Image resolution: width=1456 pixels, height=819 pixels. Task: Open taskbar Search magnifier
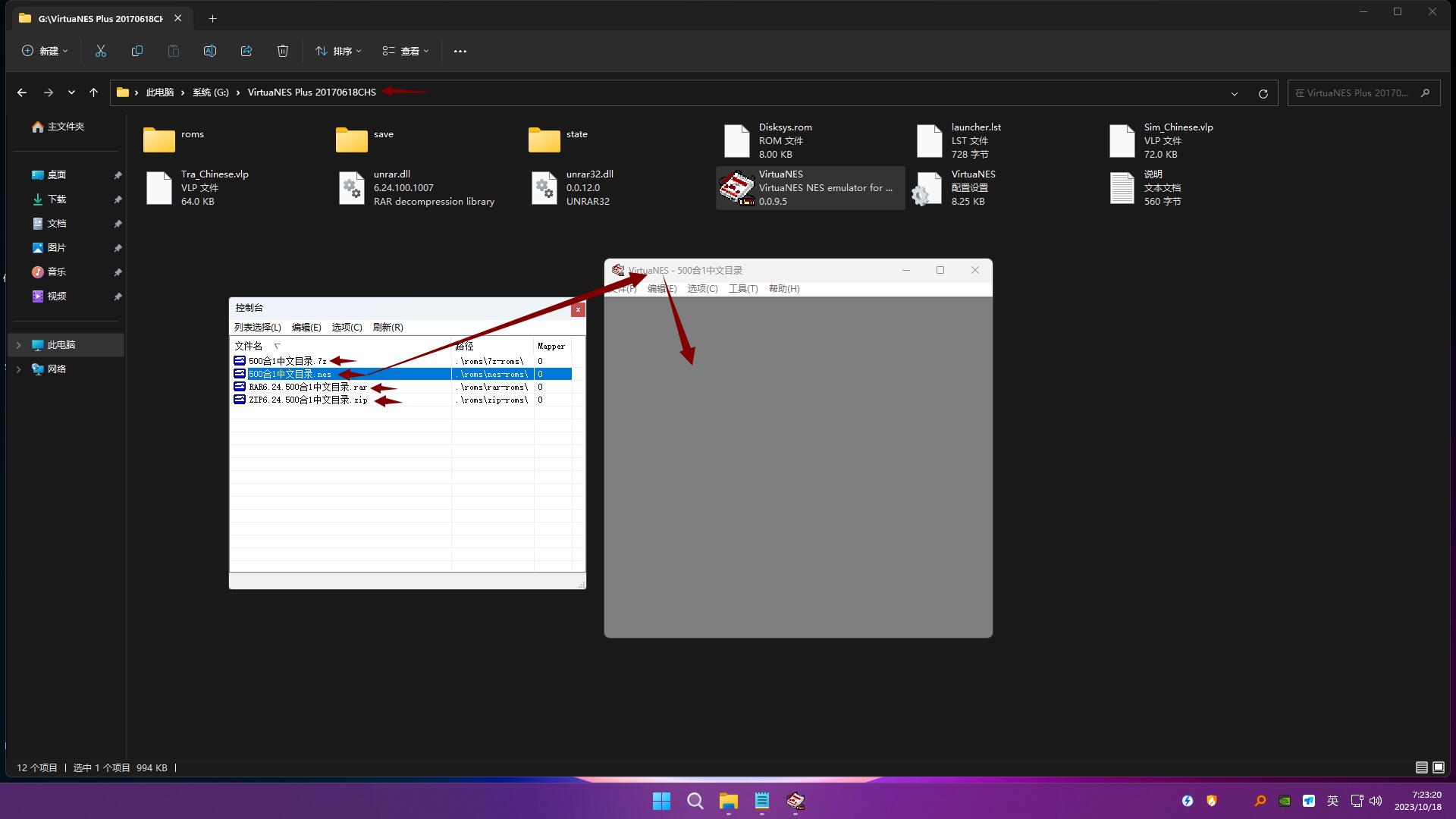tap(695, 801)
